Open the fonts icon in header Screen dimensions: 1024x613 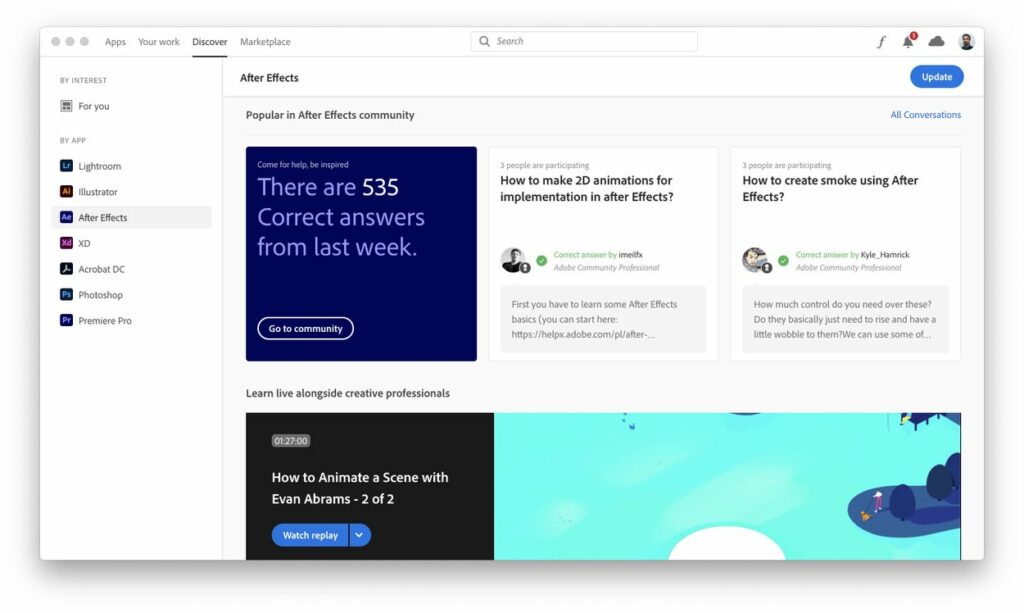point(881,42)
